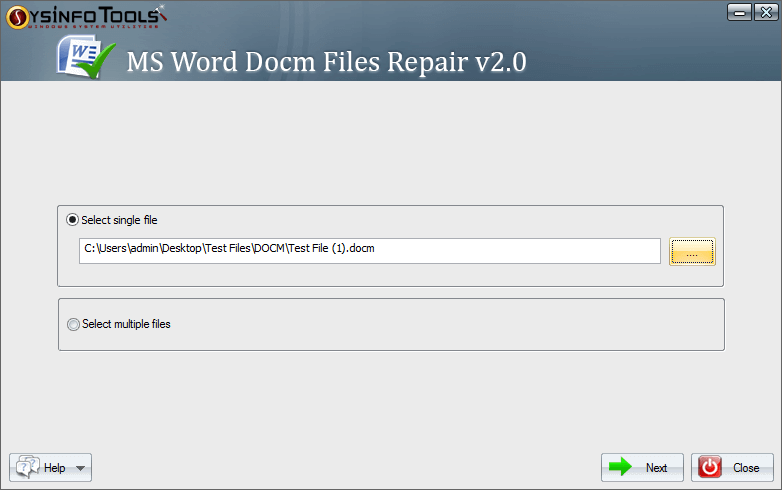Click the red power icon on Close
The width and height of the screenshot is (782, 490).
pos(710,468)
